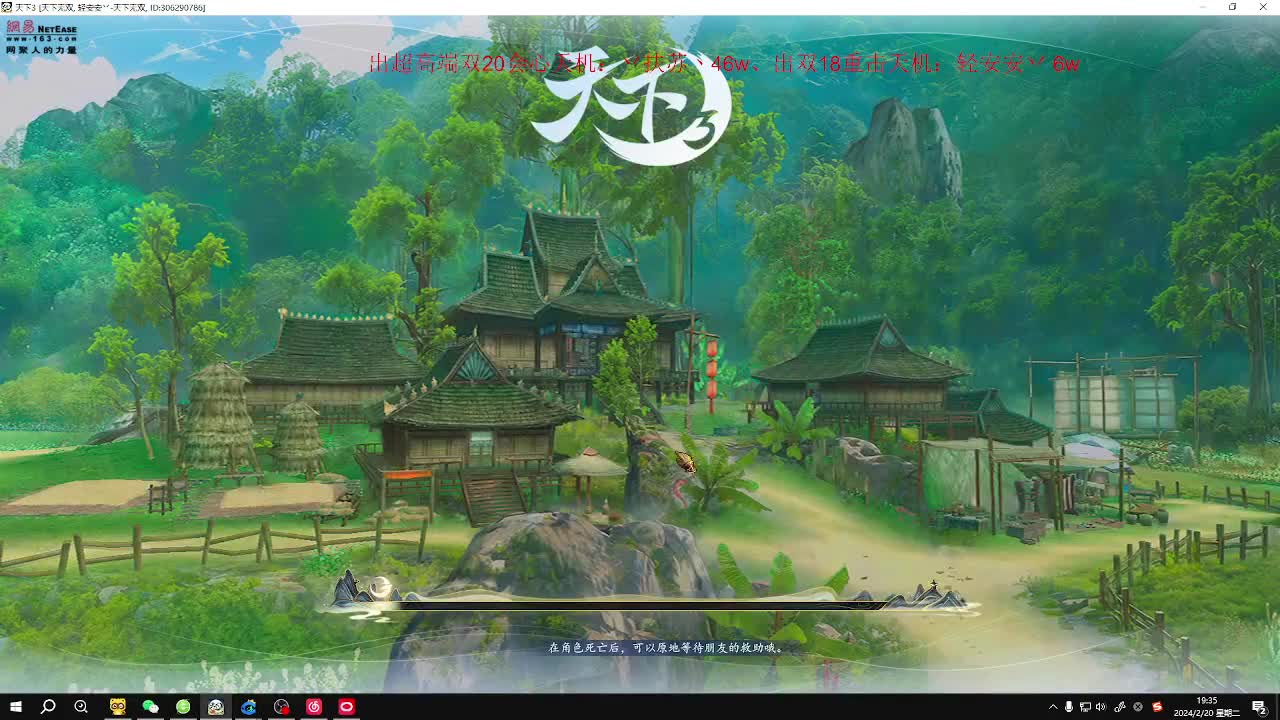Minimize the game window
This screenshot has width=1280, height=720.
(1204, 7)
